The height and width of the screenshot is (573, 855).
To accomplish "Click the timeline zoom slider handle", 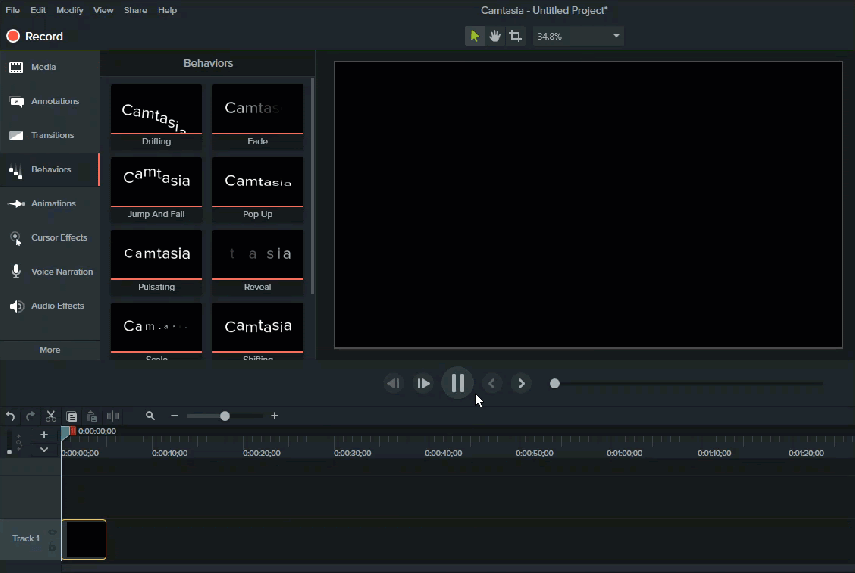I will coord(225,416).
